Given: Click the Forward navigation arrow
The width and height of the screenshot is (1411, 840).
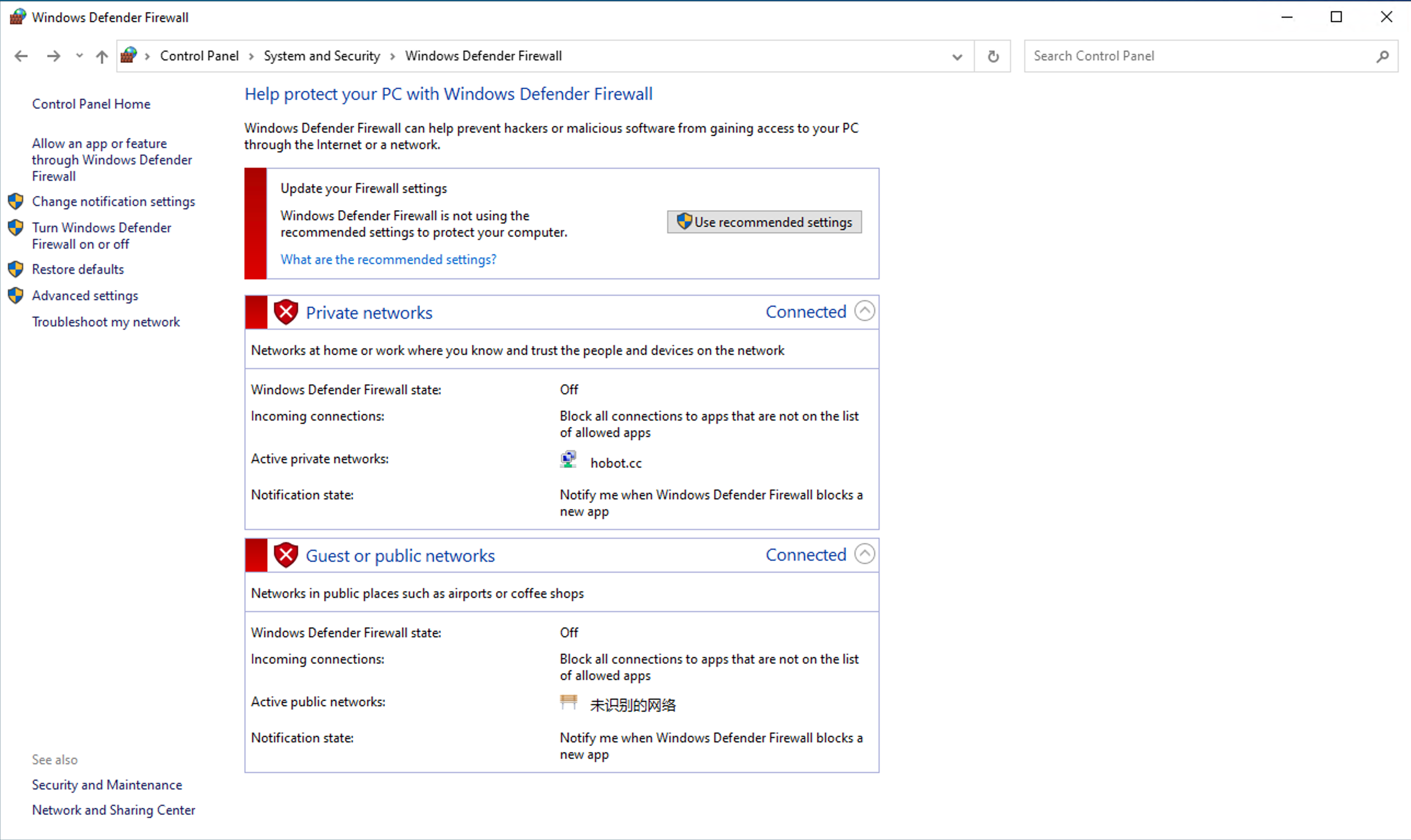Looking at the screenshot, I should click(x=53, y=56).
